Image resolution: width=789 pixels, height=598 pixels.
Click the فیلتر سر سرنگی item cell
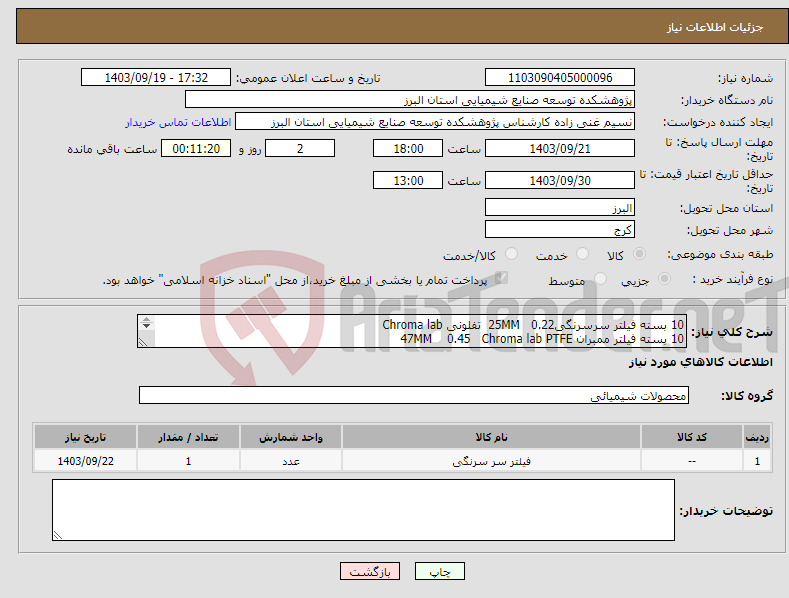click(x=491, y=461)
